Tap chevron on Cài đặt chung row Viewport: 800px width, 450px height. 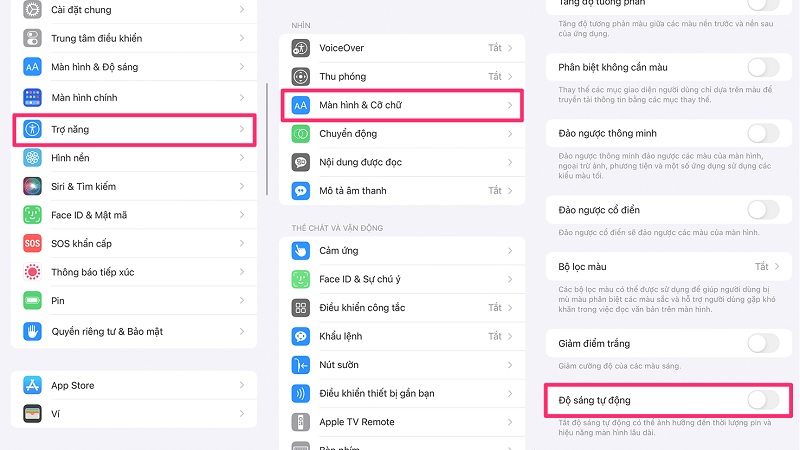pos(242,9)
